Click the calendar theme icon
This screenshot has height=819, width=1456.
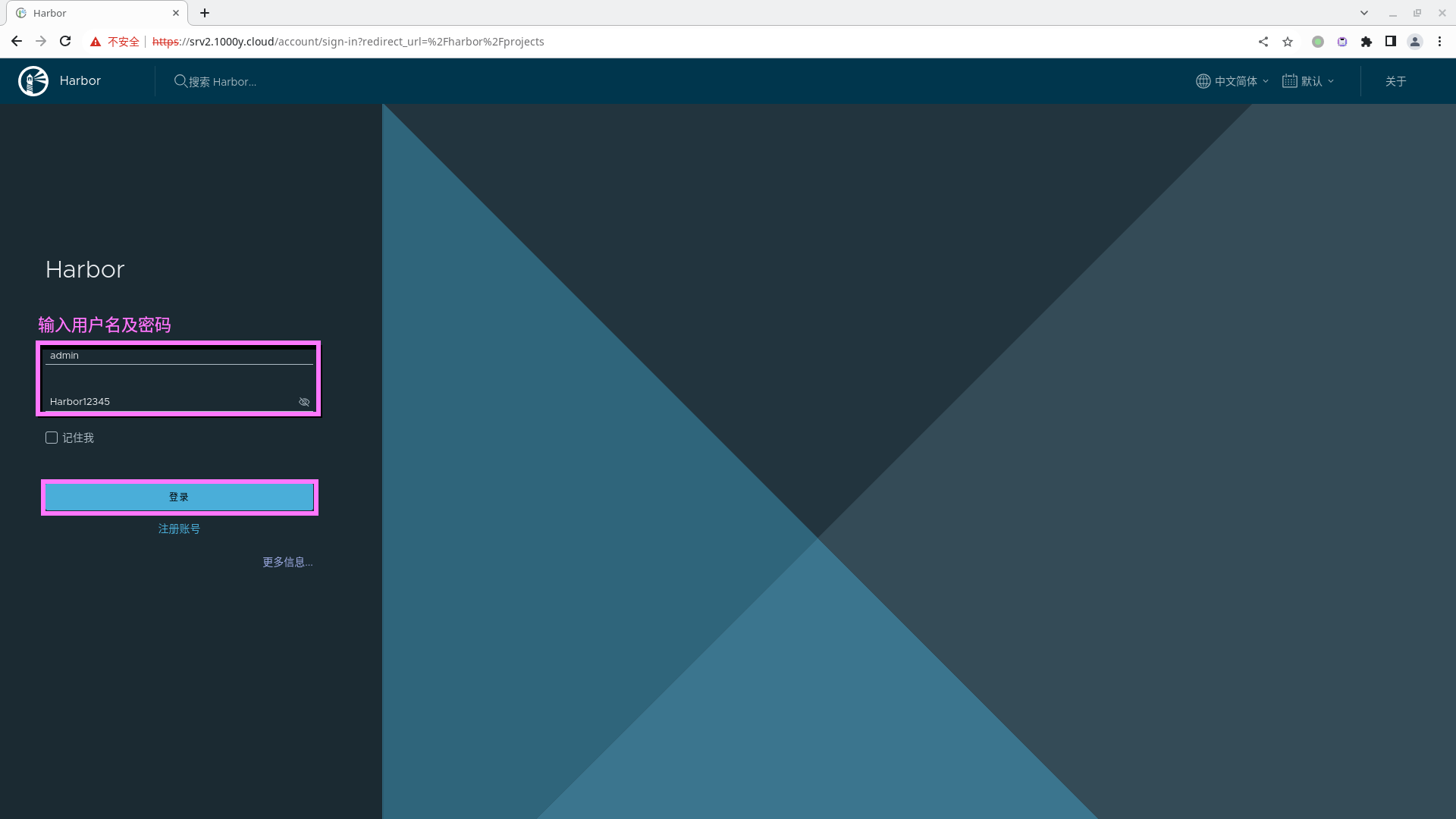[x=1289, y=81]
